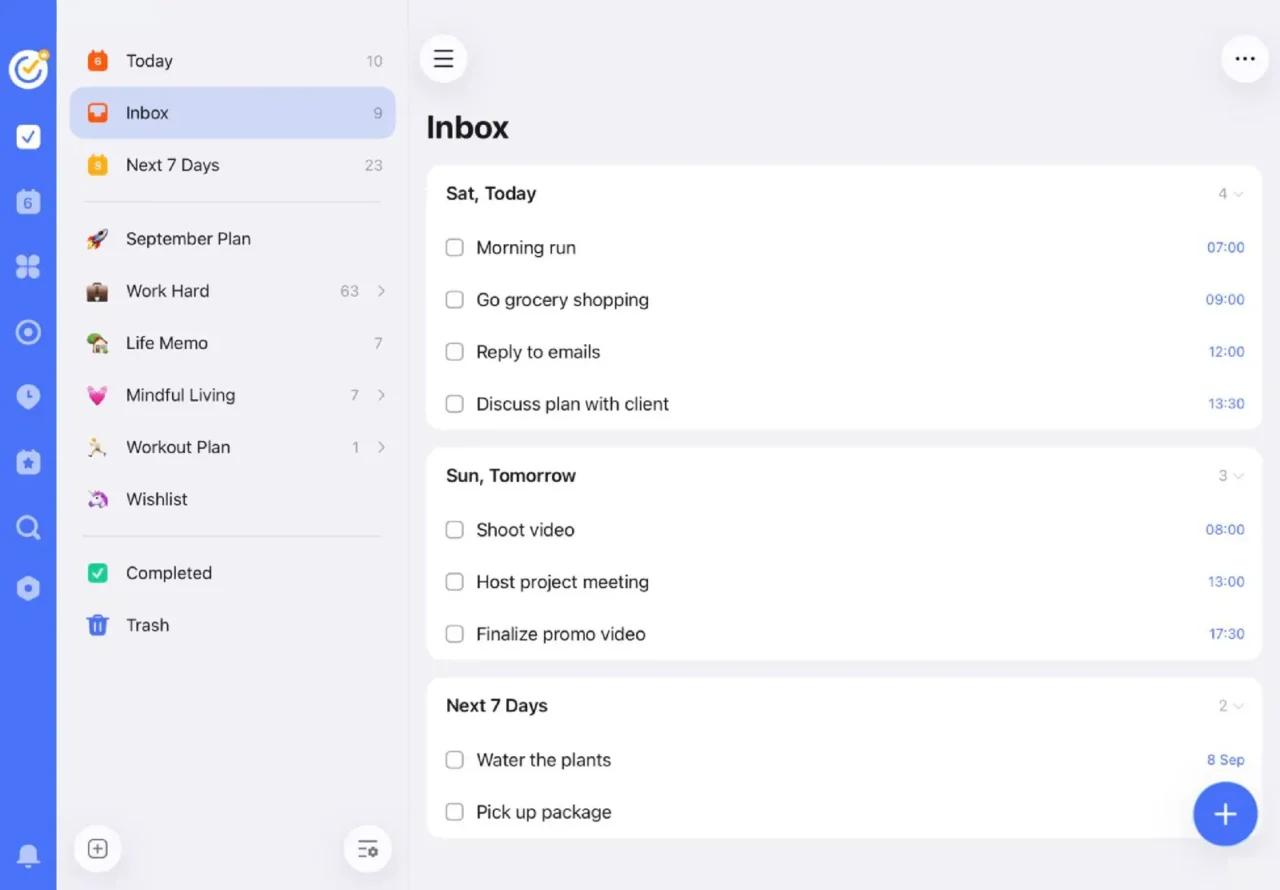Complete the Discuss plan with client task
This screenshot has width=1280, height=890.
click(454, 403)
